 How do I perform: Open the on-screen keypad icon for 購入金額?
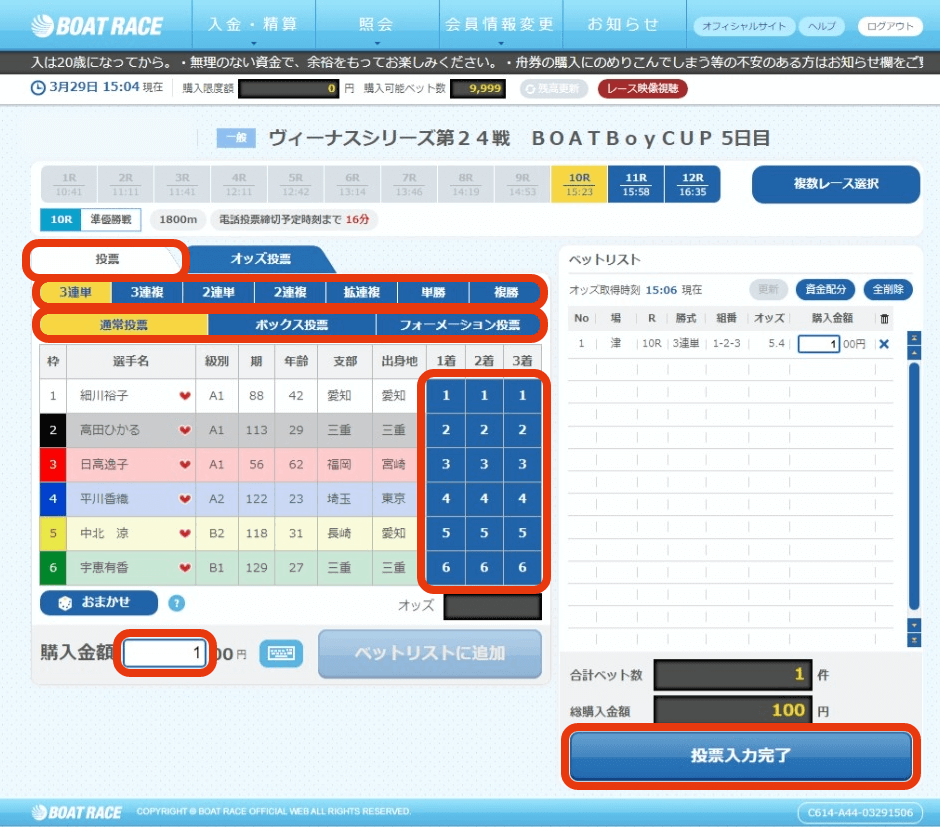click(281, 653)
